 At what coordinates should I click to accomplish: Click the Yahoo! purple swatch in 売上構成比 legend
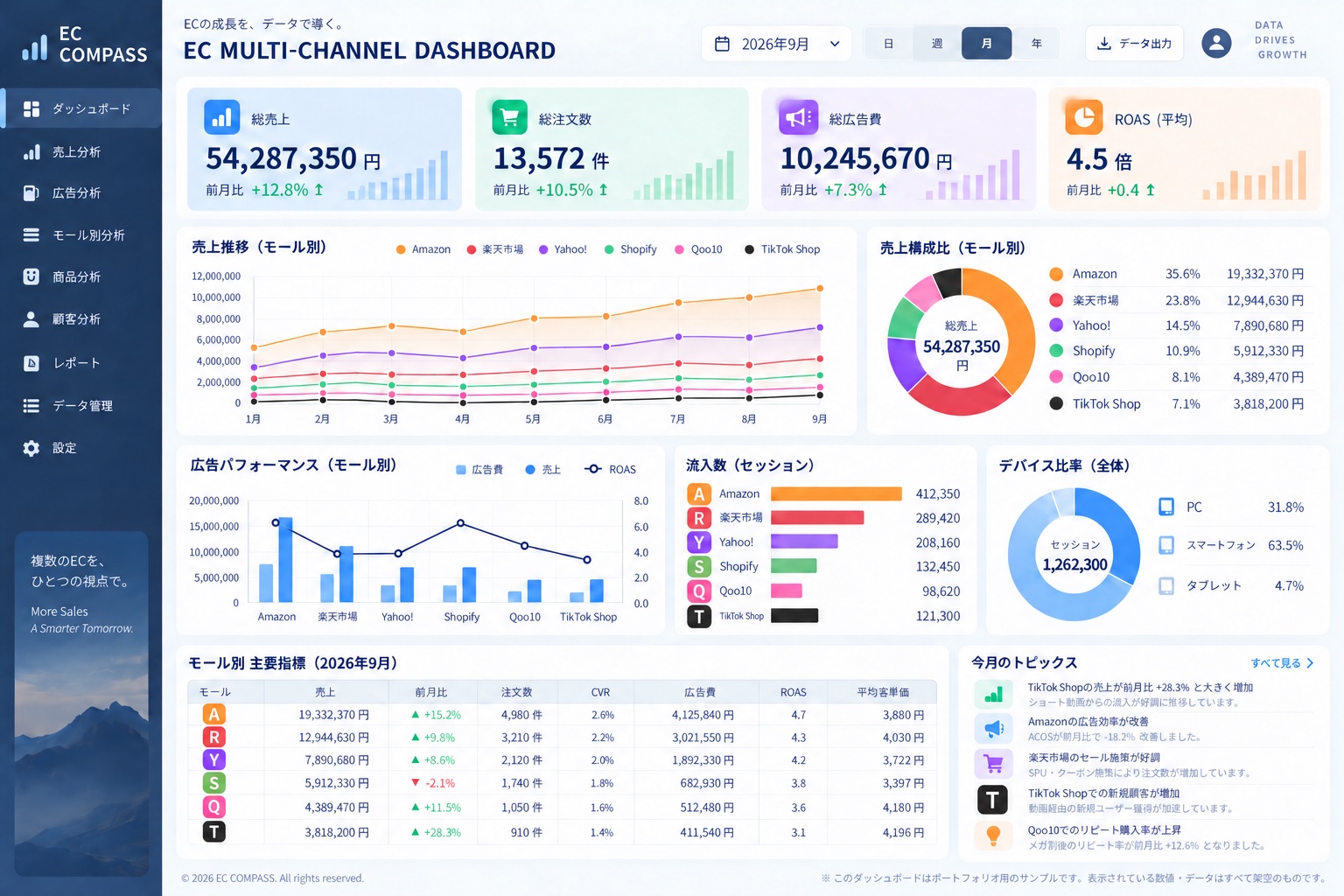pyautogui.click(x=1056, y=325)
